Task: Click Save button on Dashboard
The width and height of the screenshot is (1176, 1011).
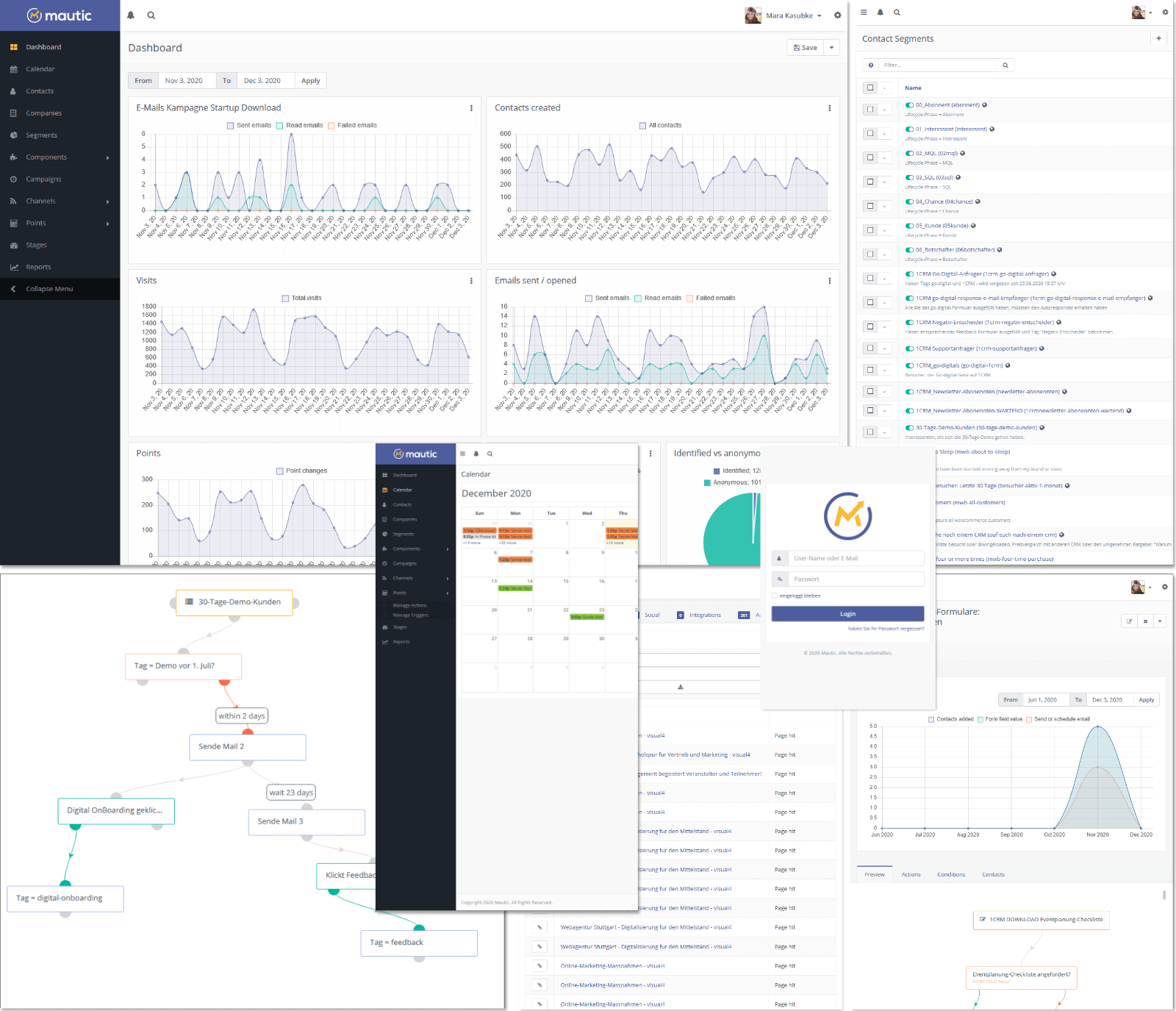Action: point(806,48)
